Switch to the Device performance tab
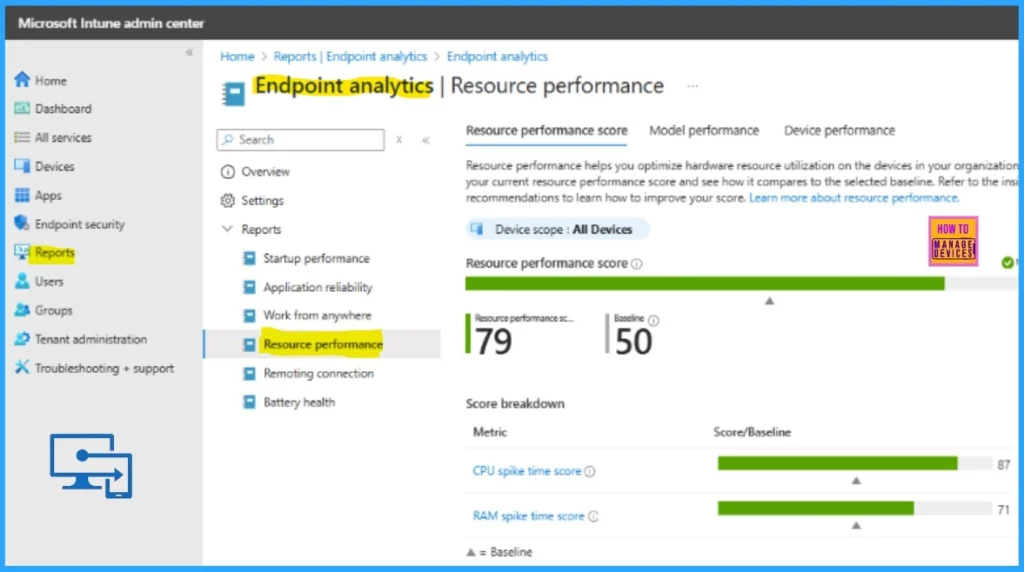The width and height of the screenshot is (1024, 572). point(839,131)
